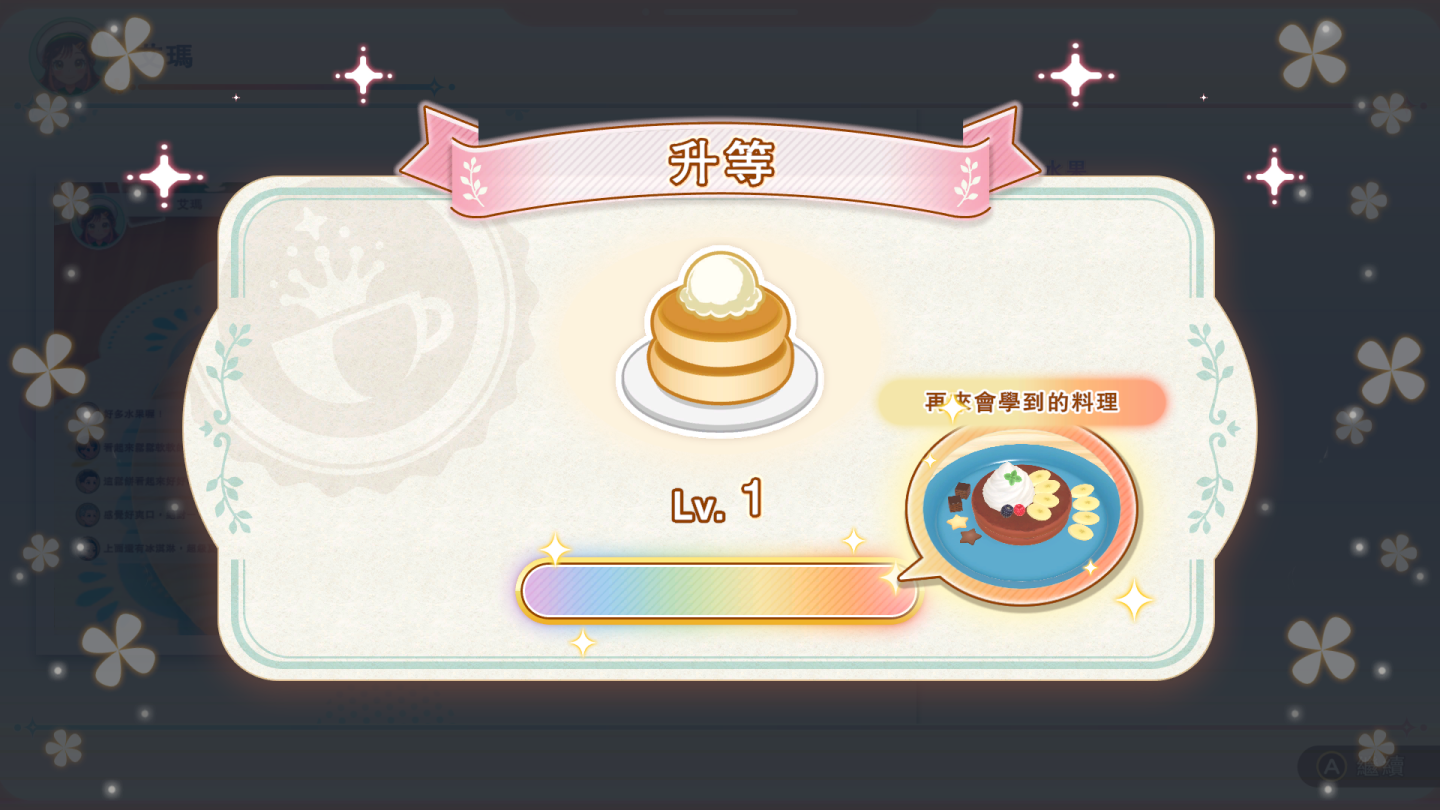Tap the 繼續 continue button
The image size is (1440, 810).
pos(1367,766)
